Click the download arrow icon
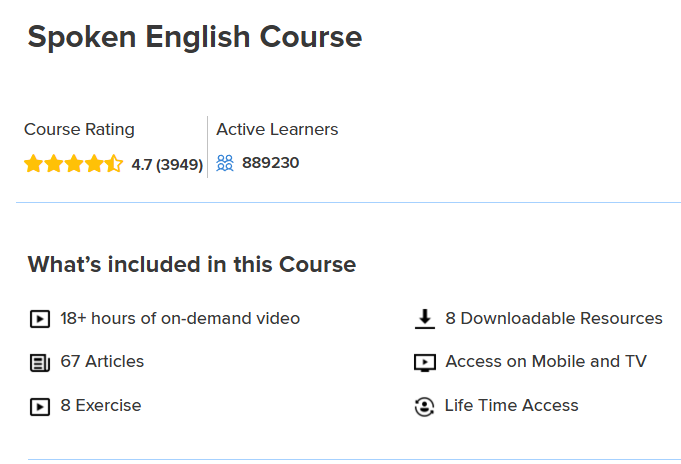681x464 pixels. pyautogui.click(x=425, y=319)
